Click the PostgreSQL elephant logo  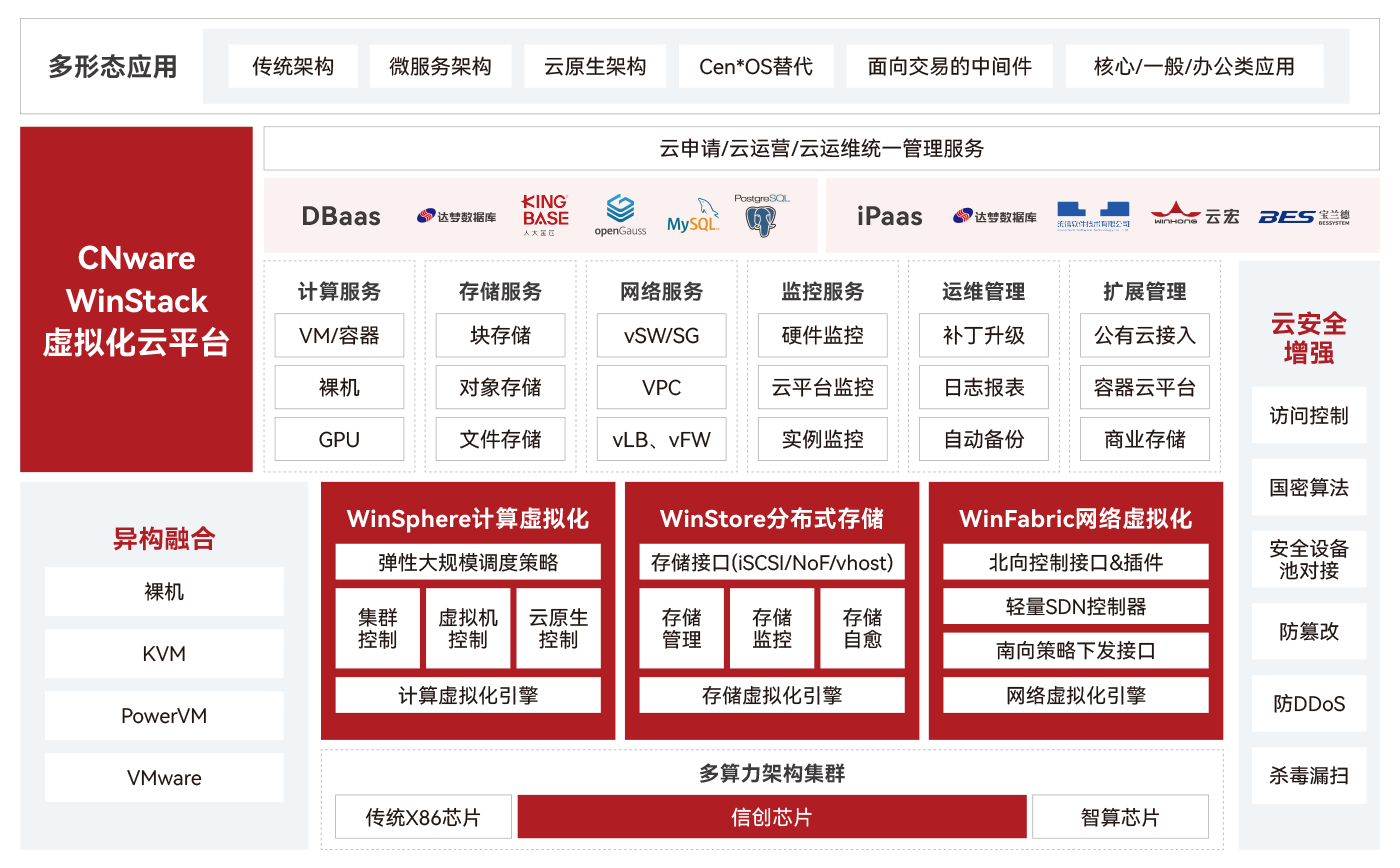[761, 215]
